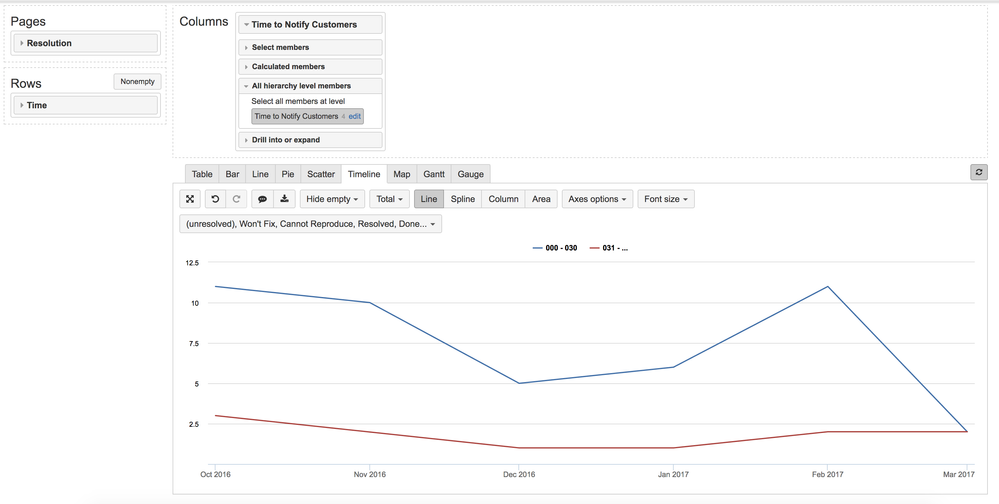Screen dimensions: 999x504
Task: Expand the Calculated members section
Action: click(x=310, y=66)
